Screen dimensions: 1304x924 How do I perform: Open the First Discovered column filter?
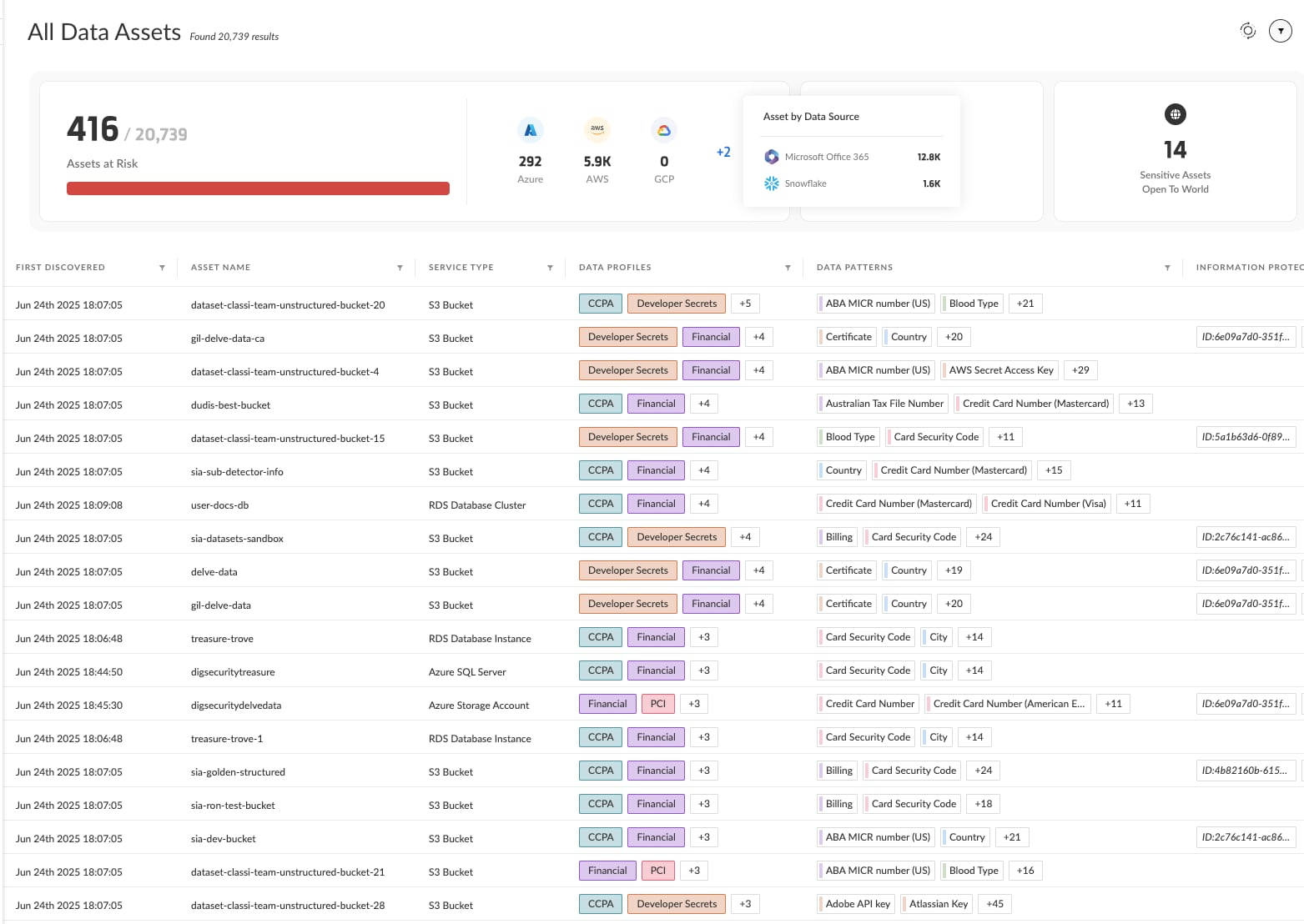coord(162,268)
